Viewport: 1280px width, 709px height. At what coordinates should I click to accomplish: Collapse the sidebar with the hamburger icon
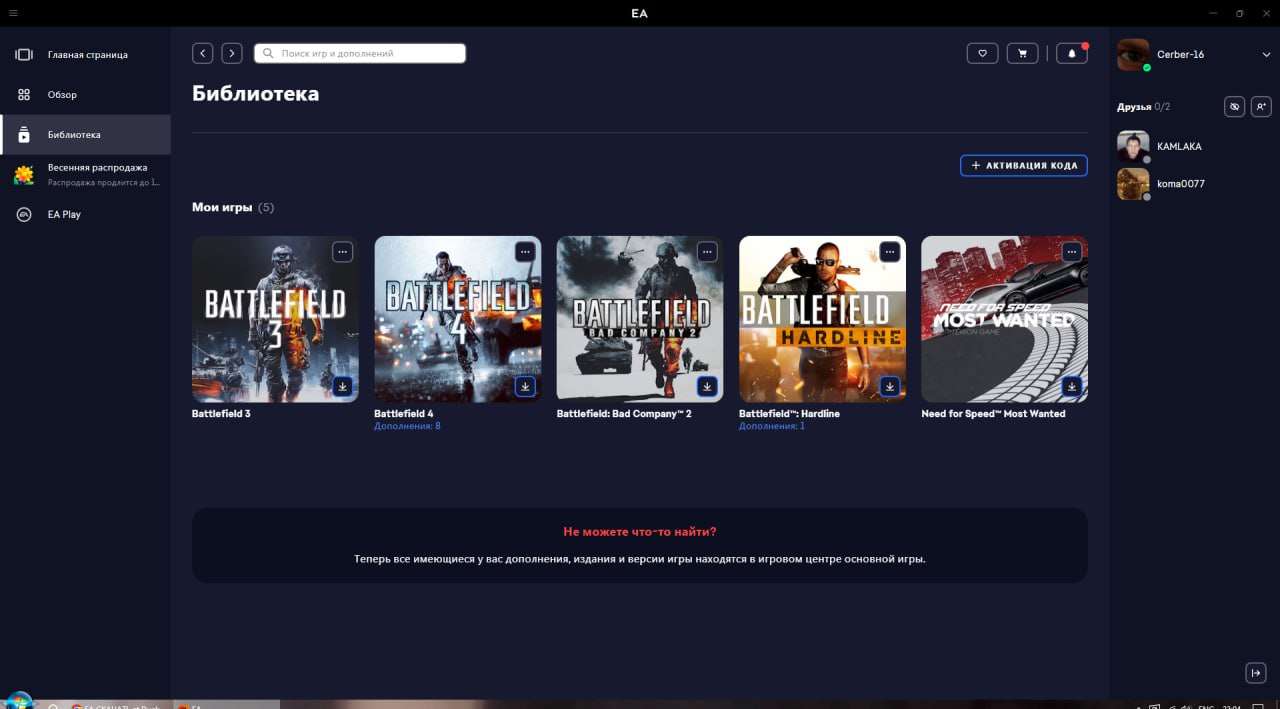coord(13,13)
